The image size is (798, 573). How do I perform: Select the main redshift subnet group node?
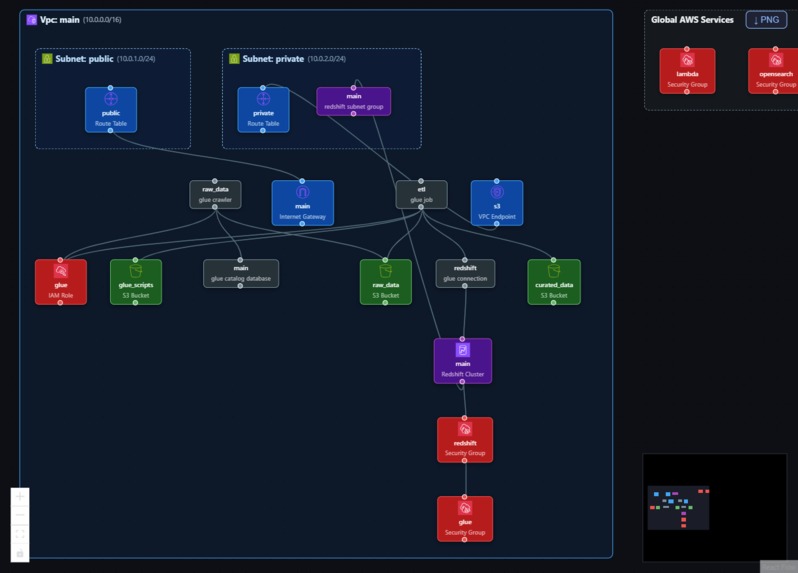354,101
